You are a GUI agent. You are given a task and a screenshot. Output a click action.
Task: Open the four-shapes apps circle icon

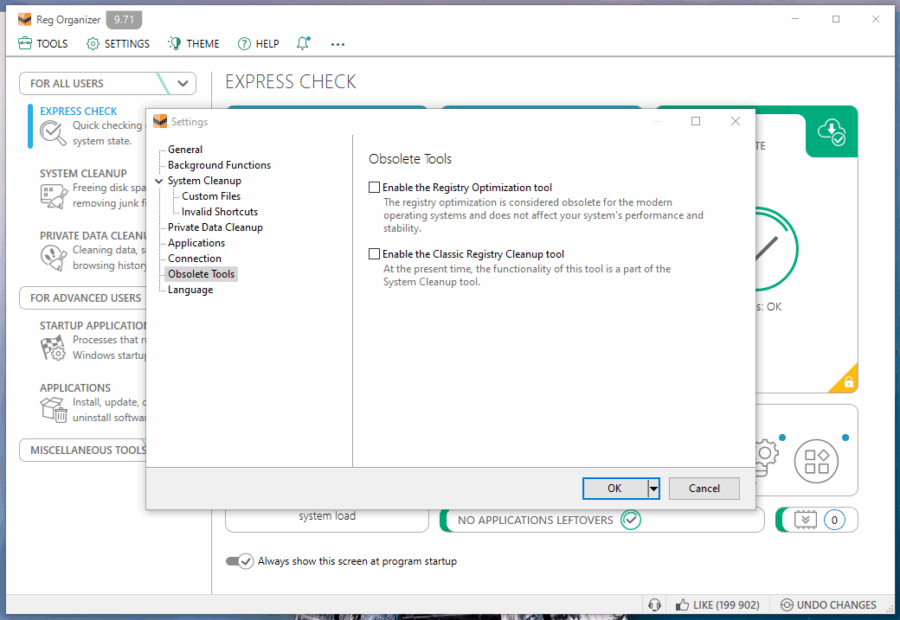point(816,461)
